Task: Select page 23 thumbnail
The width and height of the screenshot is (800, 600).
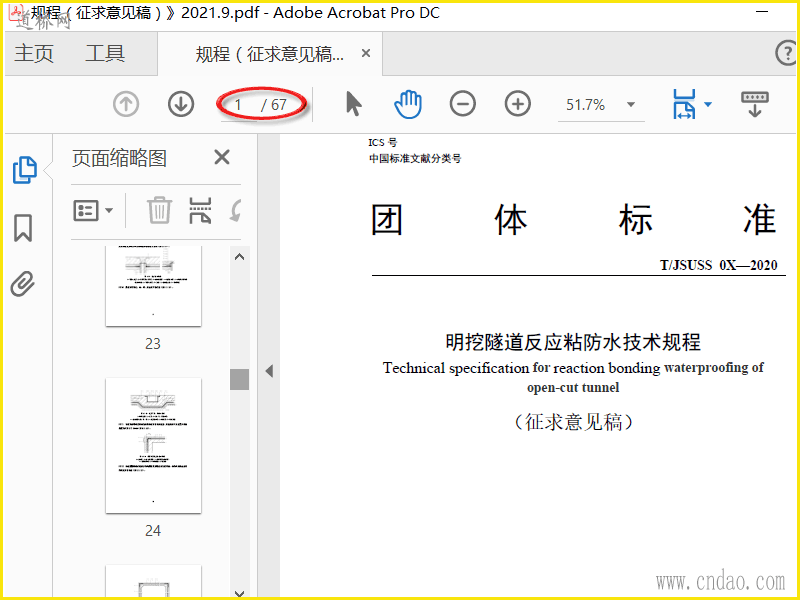Action: point(153,286)
